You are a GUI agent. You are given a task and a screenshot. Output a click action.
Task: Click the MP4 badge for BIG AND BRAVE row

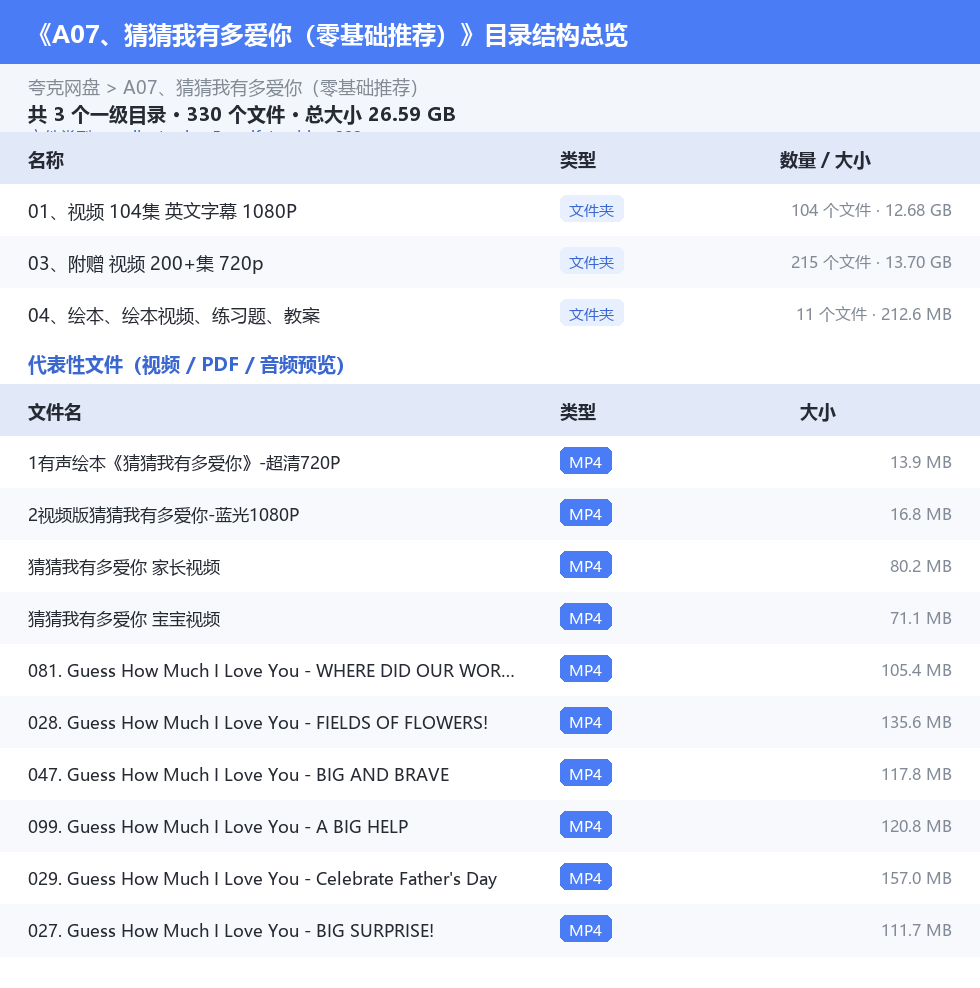(585, 774)
